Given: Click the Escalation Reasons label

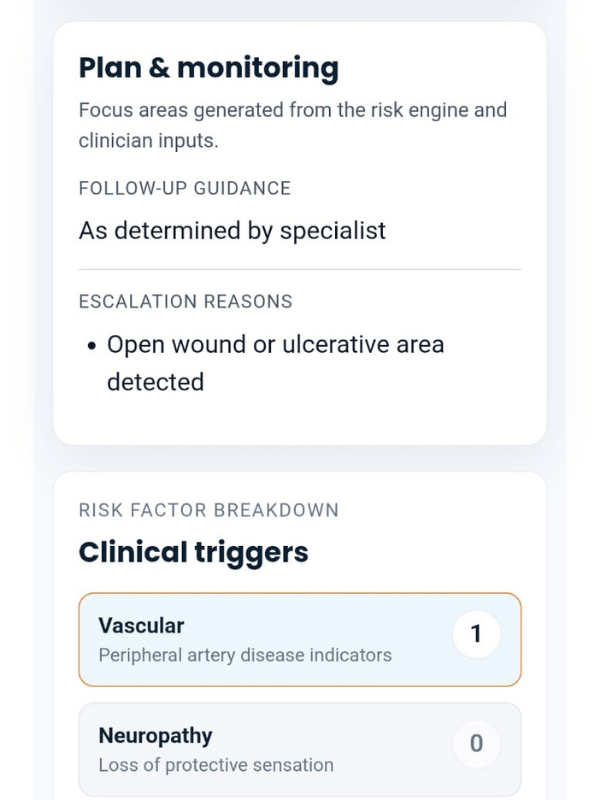Looking at the screenshot, I should (x=186, y=302).
